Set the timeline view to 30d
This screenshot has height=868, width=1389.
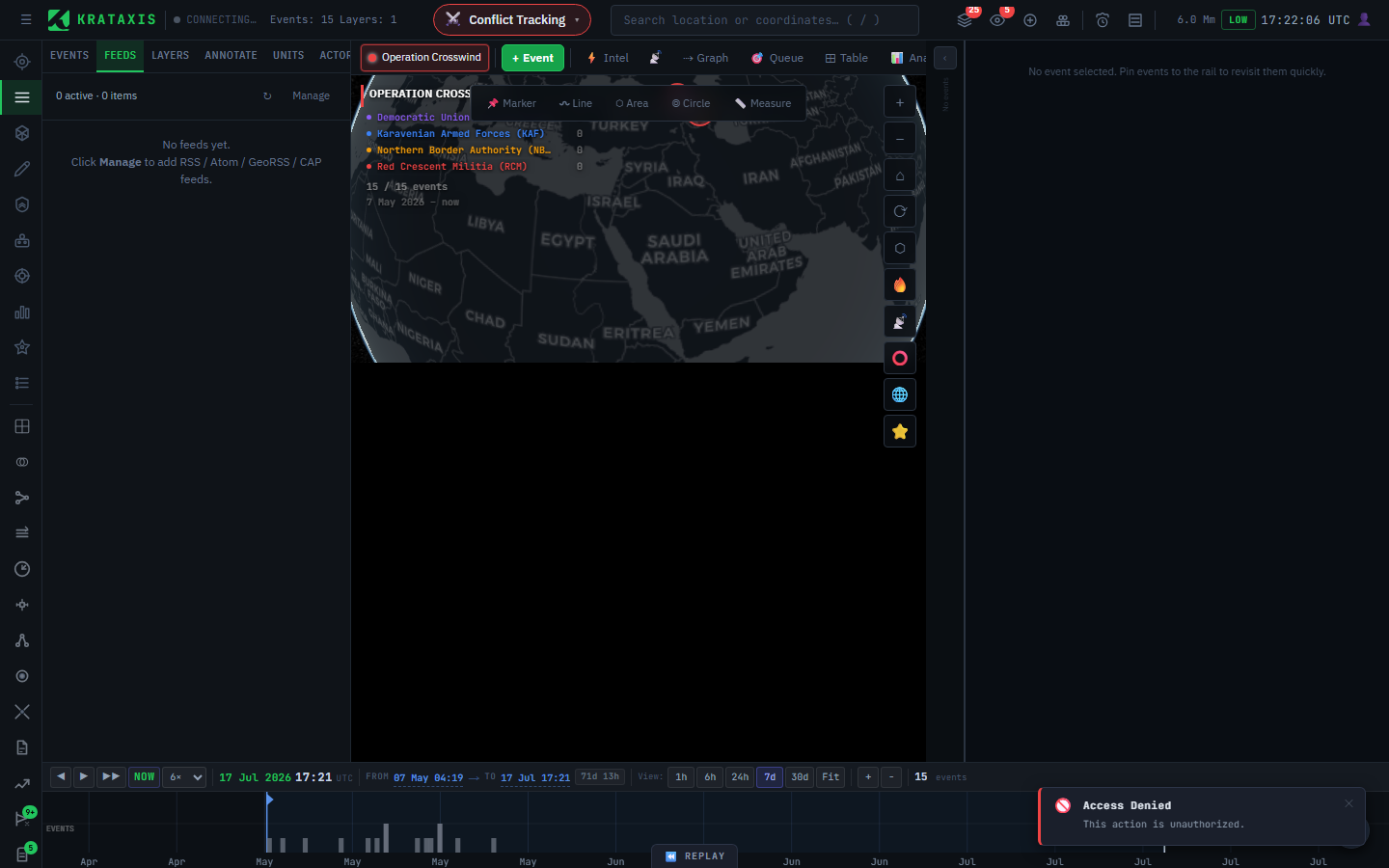point(800,776)
